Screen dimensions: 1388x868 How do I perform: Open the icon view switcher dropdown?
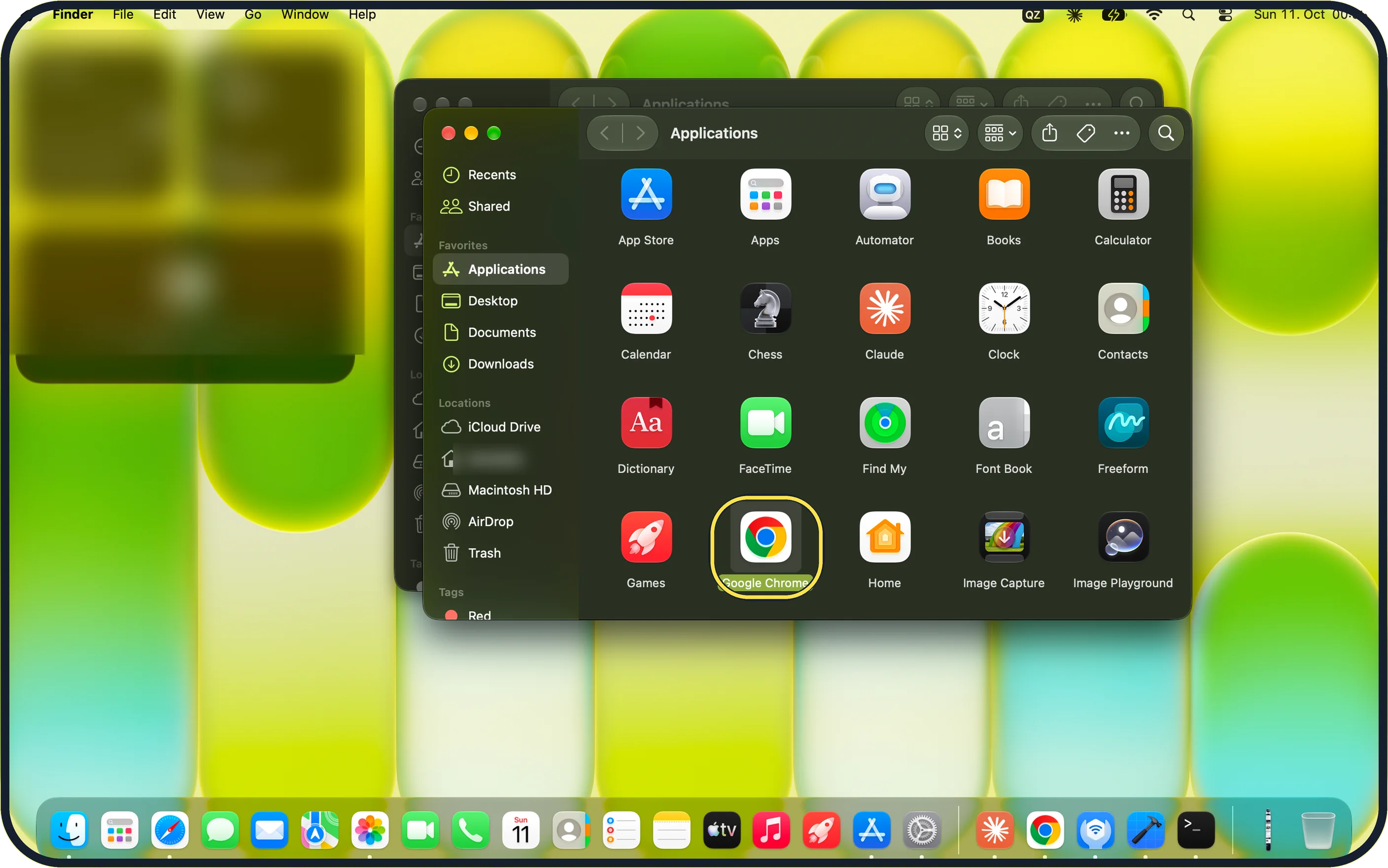tap(946, 133)
